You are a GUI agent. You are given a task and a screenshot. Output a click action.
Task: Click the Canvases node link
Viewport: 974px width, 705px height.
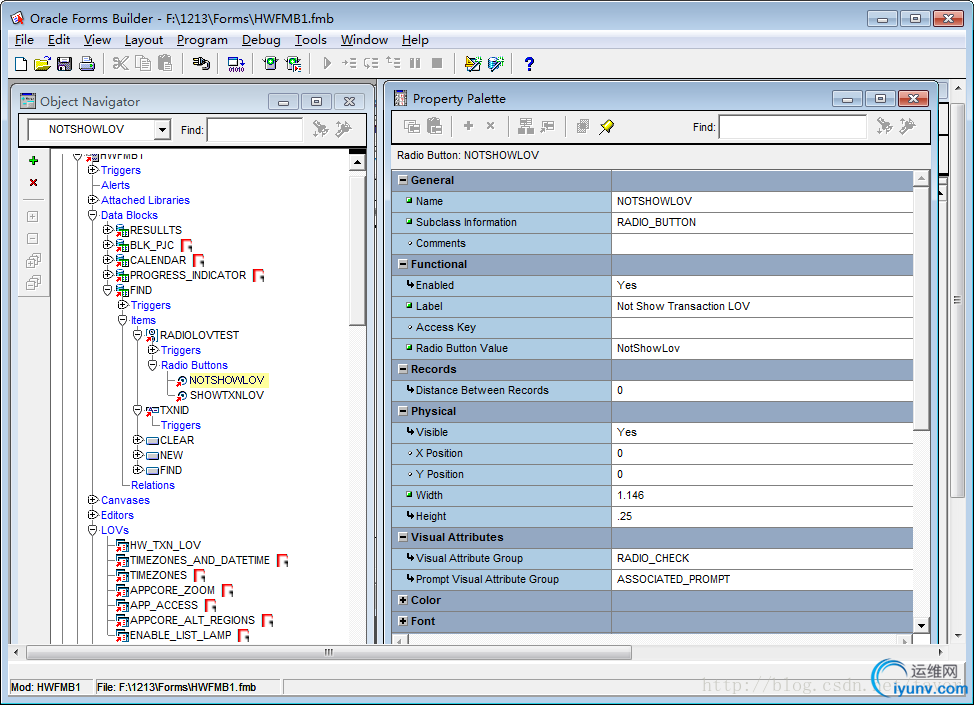coord(125,500)
